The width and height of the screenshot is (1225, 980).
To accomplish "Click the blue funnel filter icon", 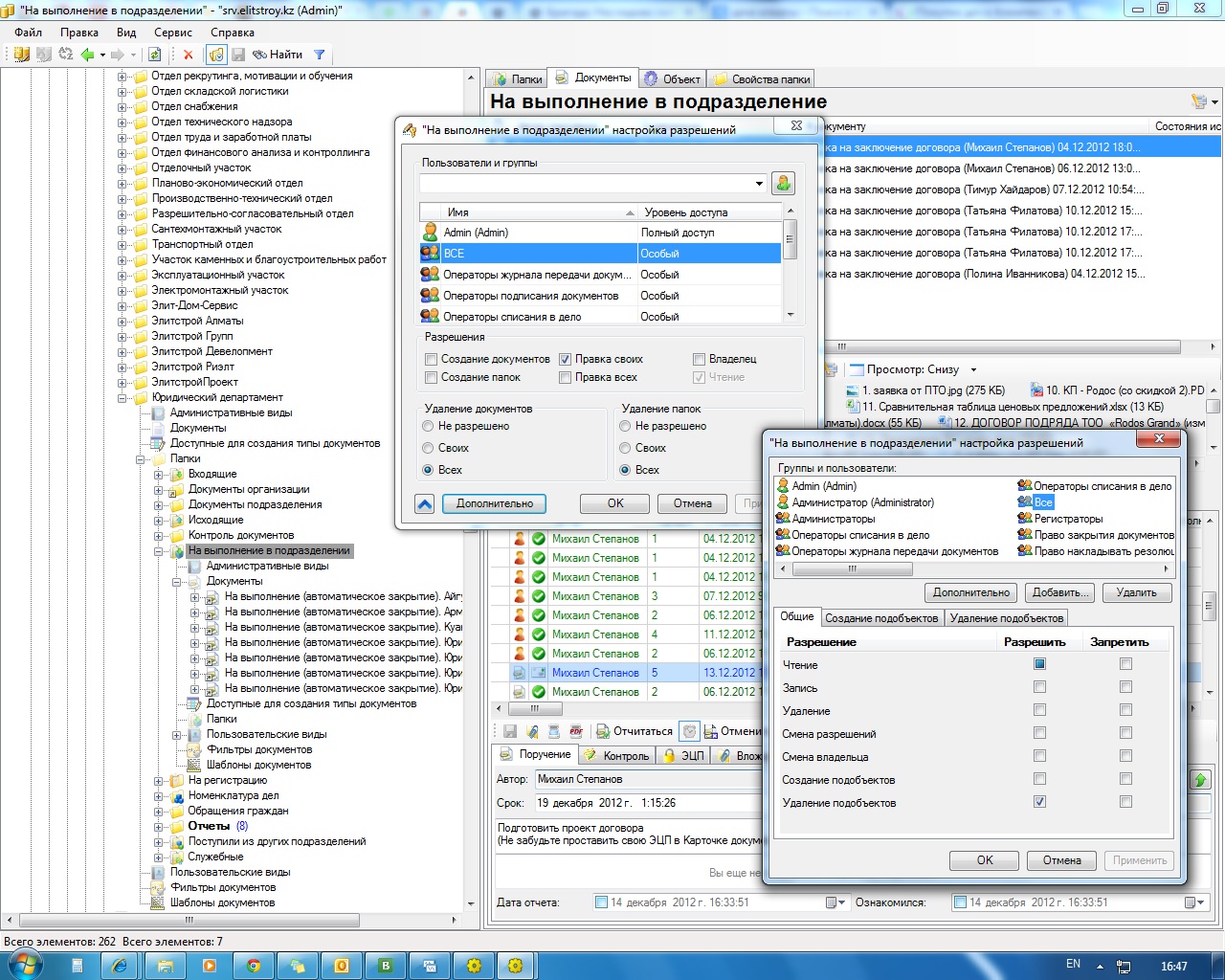I will [x=320, y=55].
